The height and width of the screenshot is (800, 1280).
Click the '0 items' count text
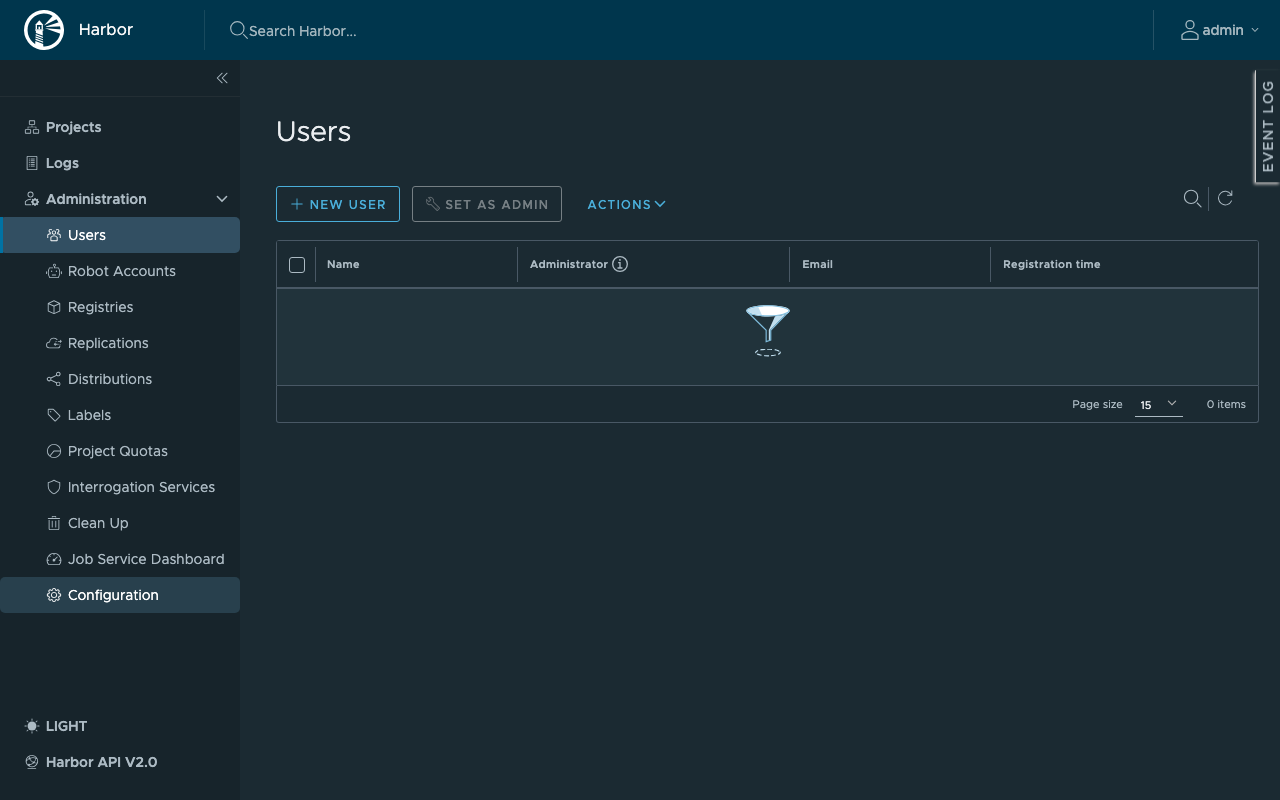pyautogui.click(x=1226, y=404)
